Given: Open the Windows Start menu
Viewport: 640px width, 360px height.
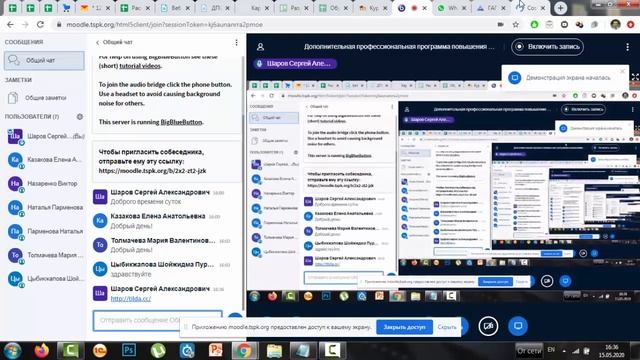Looking at the screenshot, I should pyautogui.click(x=12, y=351).
